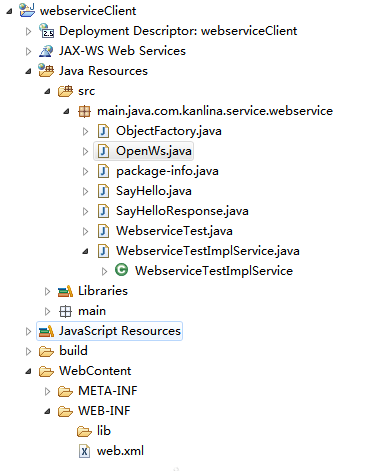Screen dimensions: 371x471
Task: Expand the SayHelloResponse.java node
Action: (x=86, y=211)
